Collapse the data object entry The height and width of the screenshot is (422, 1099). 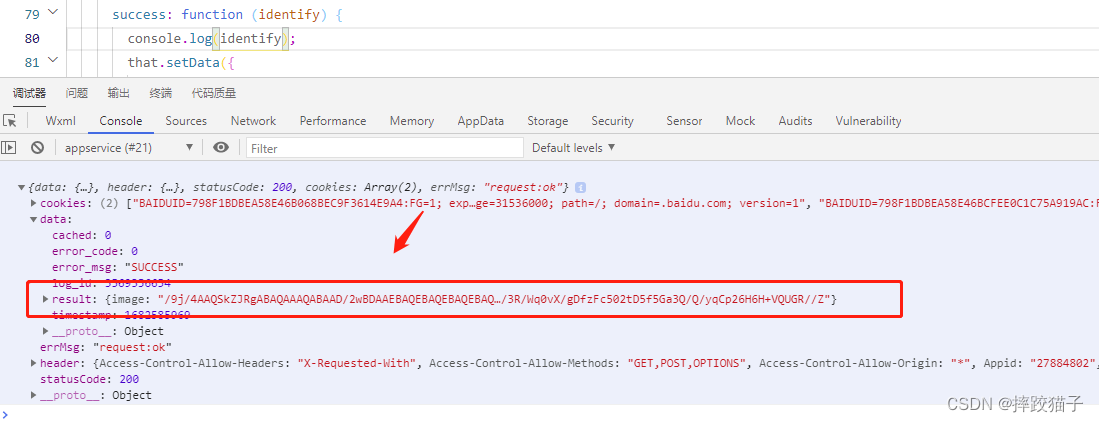34,219
